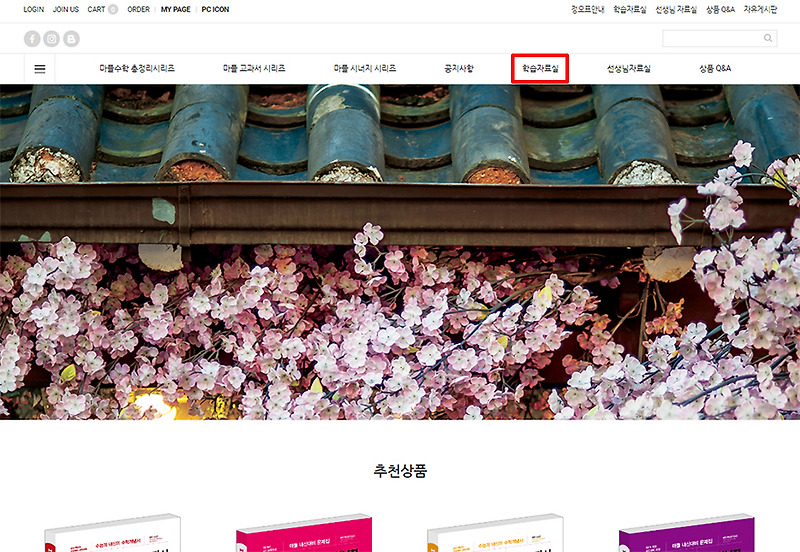Select 마플 교과서 시리즈 menu item
Image resolution: width=800 pixels, height=552 pixels.
click(254, 68)
